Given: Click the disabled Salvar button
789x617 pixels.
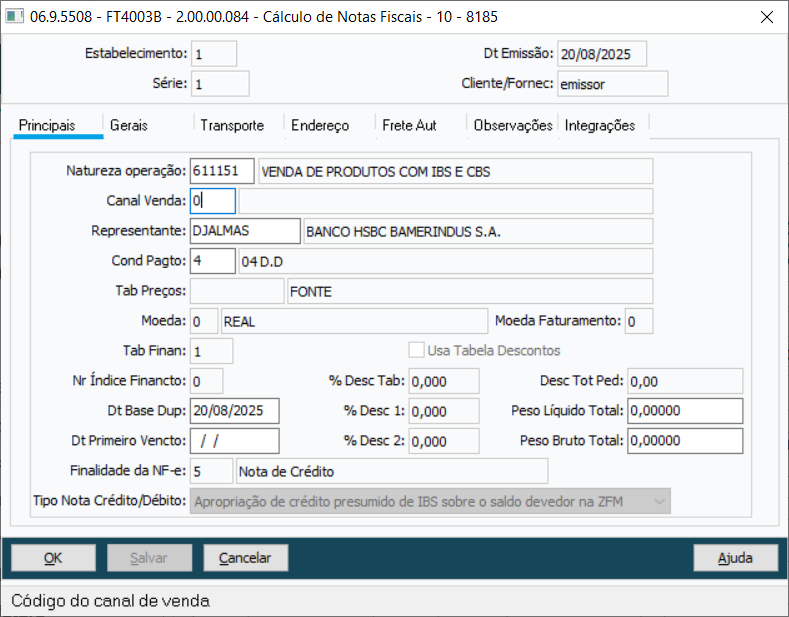Looking at the screenshot, I should point(149,558).
